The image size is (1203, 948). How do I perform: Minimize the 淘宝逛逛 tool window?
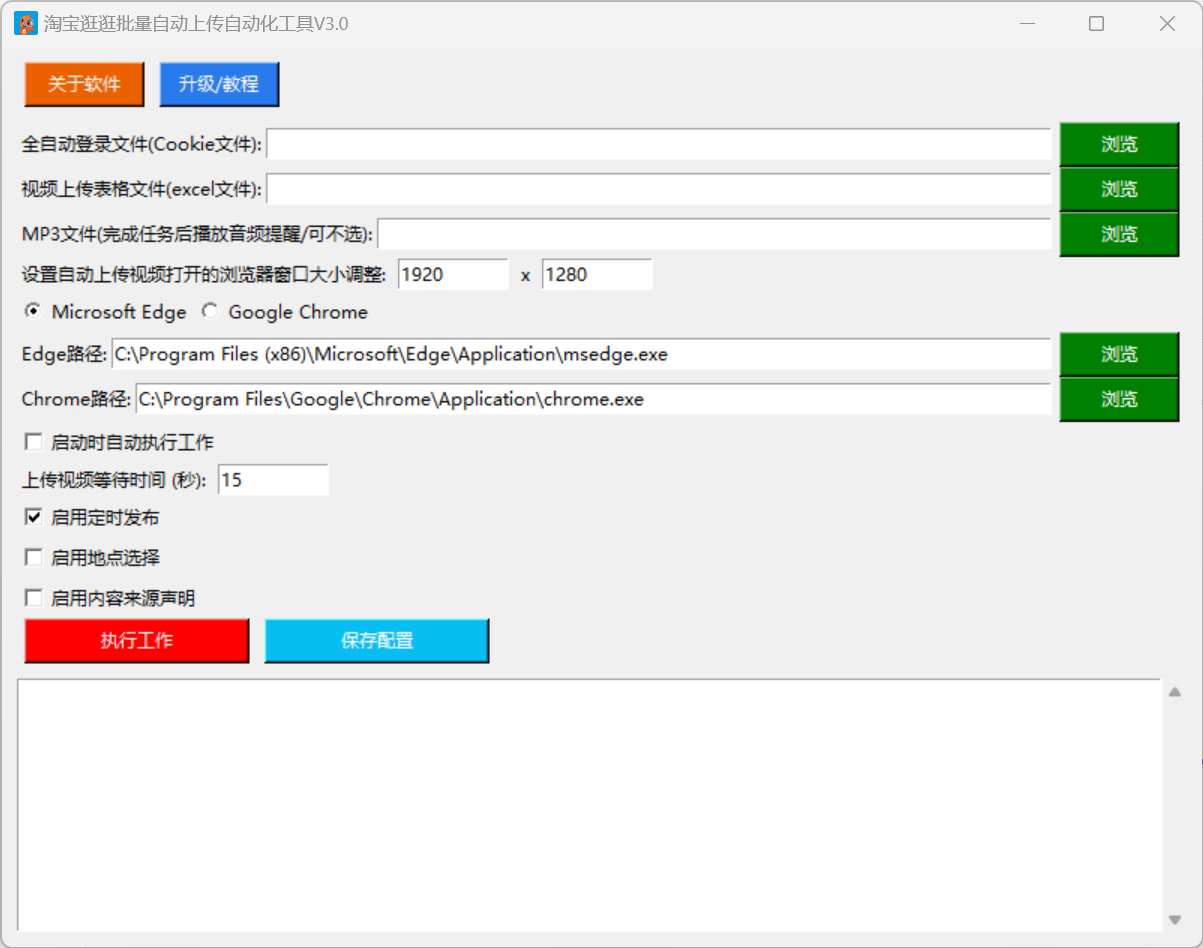[x=1026, y=24]
